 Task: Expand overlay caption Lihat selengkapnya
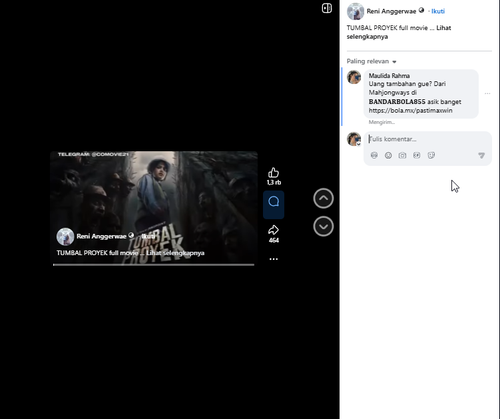pyautogui.click(x=175, y=253)
